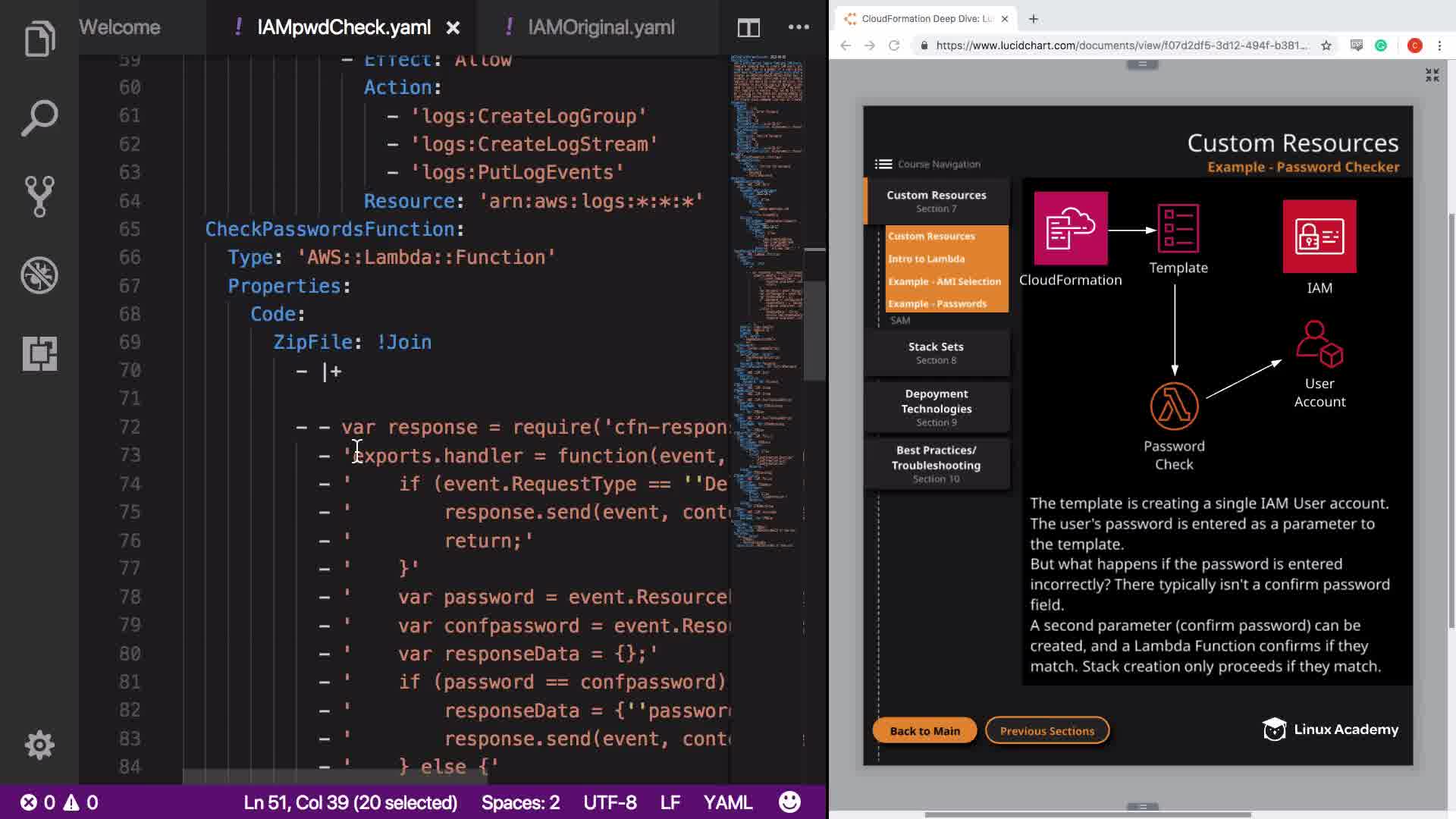Viewport: 1456px width, 819px height.
Task: Switch to the IAMOriginal.yaml tab
Action: click(x=601, y=28)
